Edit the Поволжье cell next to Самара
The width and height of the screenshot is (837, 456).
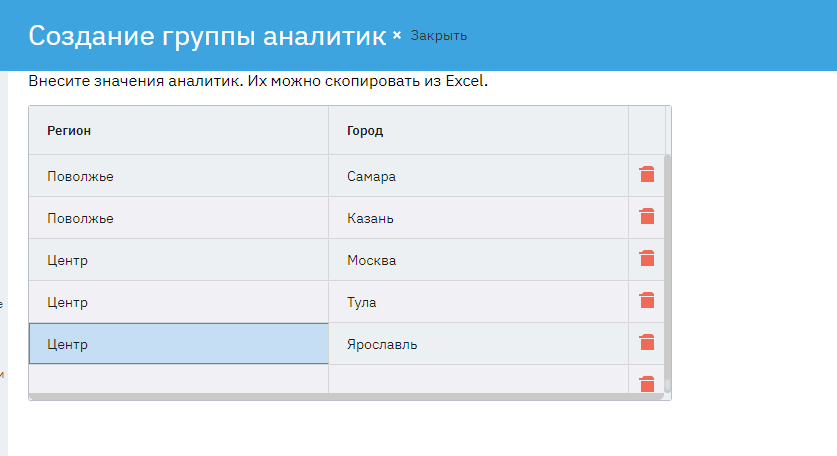coord(178,176)
